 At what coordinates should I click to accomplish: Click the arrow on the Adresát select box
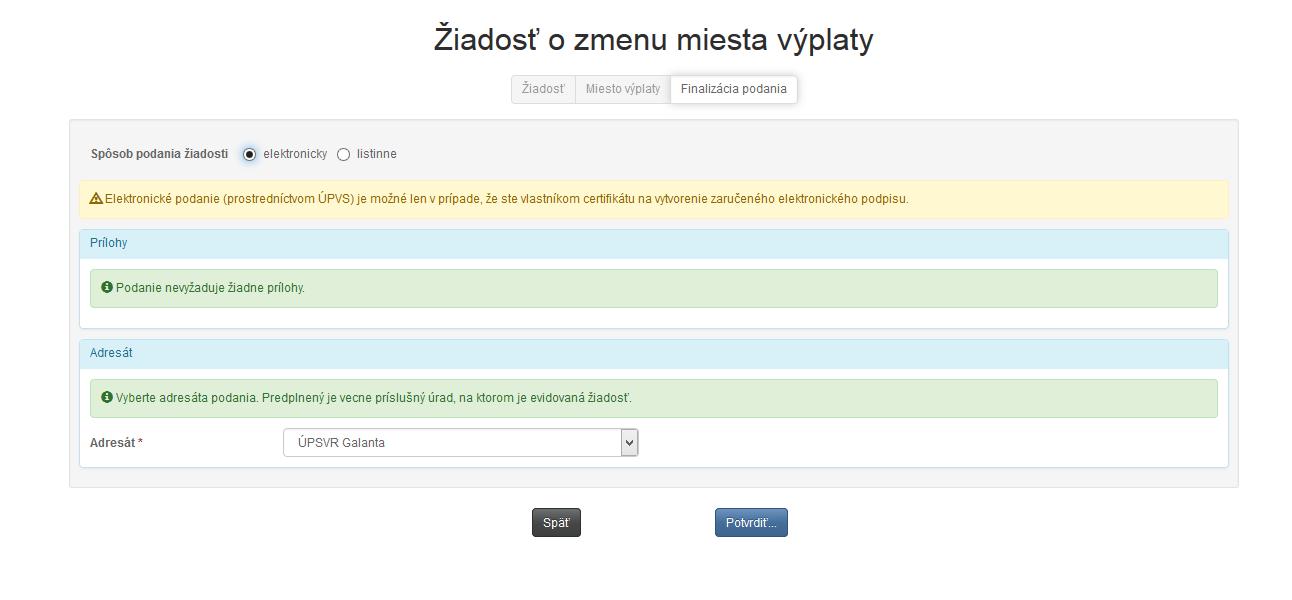(629, 443)
